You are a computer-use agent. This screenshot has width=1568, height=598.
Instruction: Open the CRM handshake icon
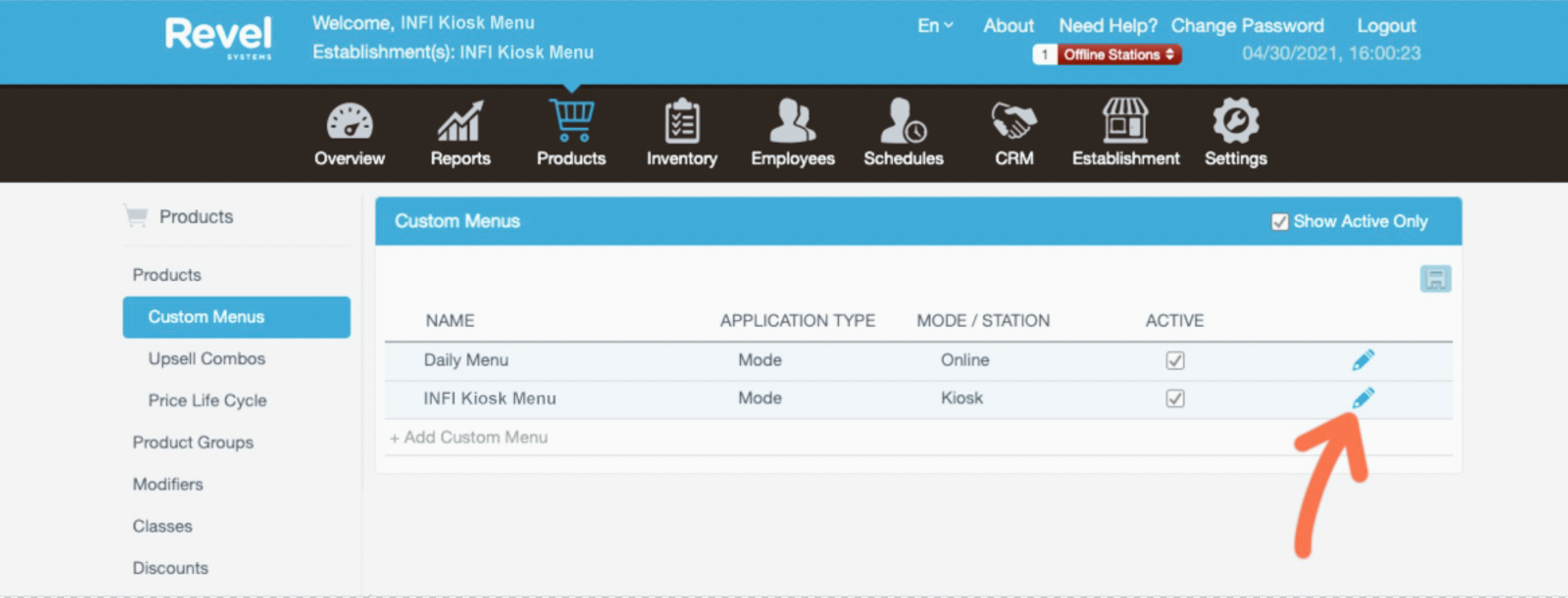pos(1014,121)
